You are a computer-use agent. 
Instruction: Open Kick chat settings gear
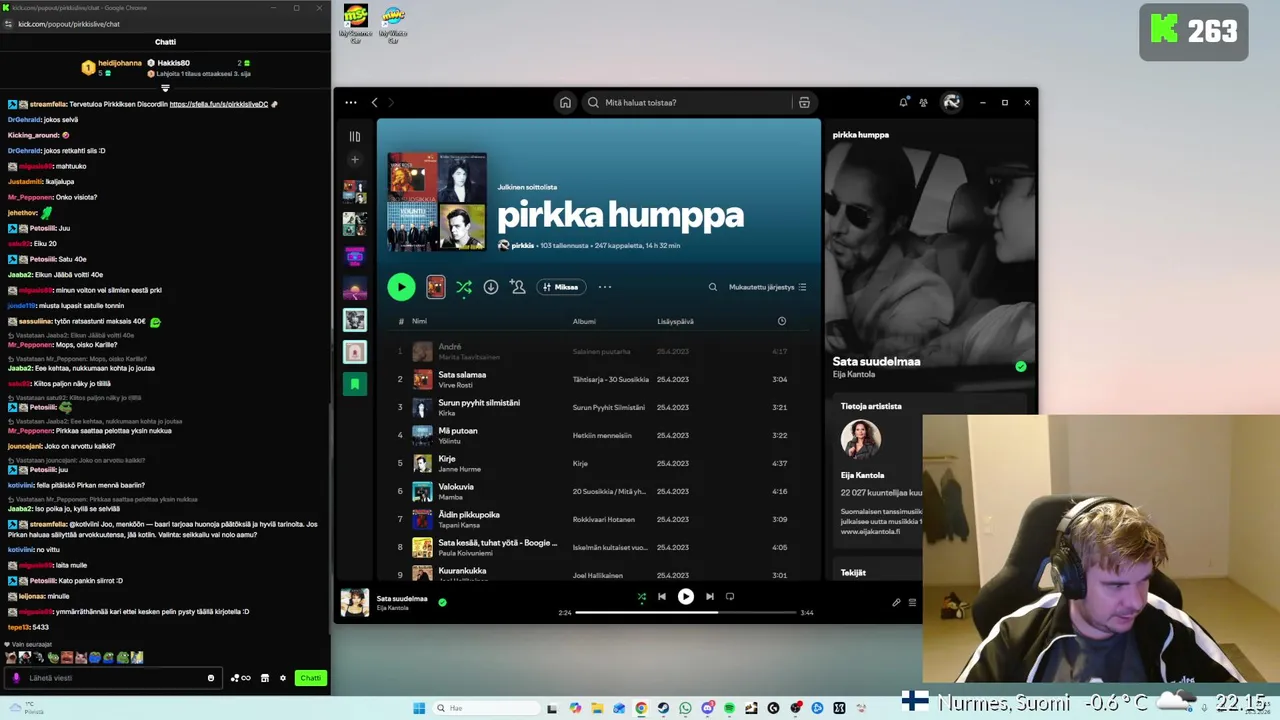tap(283, 678)
